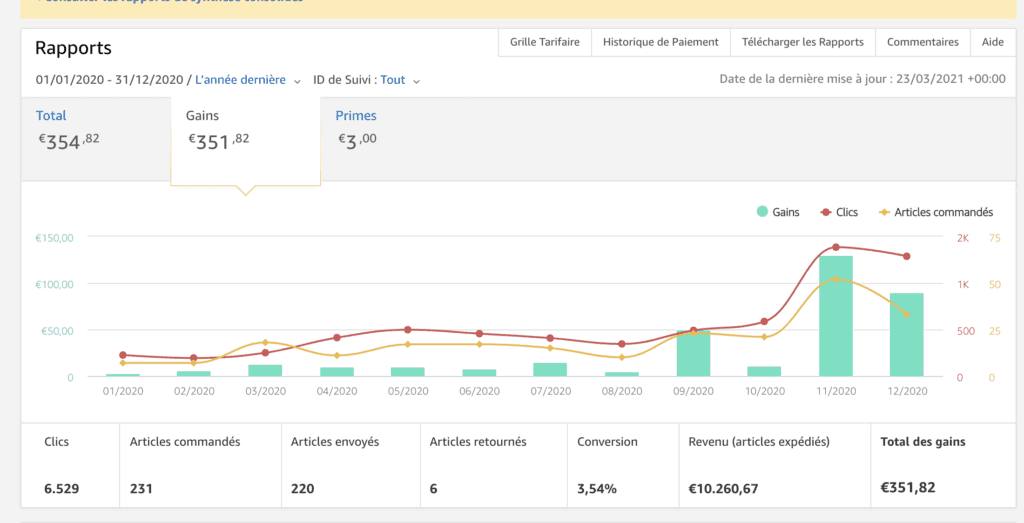Select the 09/2020 green gains bar
This screenshot has height=523, width=1024.
point(694,353)
